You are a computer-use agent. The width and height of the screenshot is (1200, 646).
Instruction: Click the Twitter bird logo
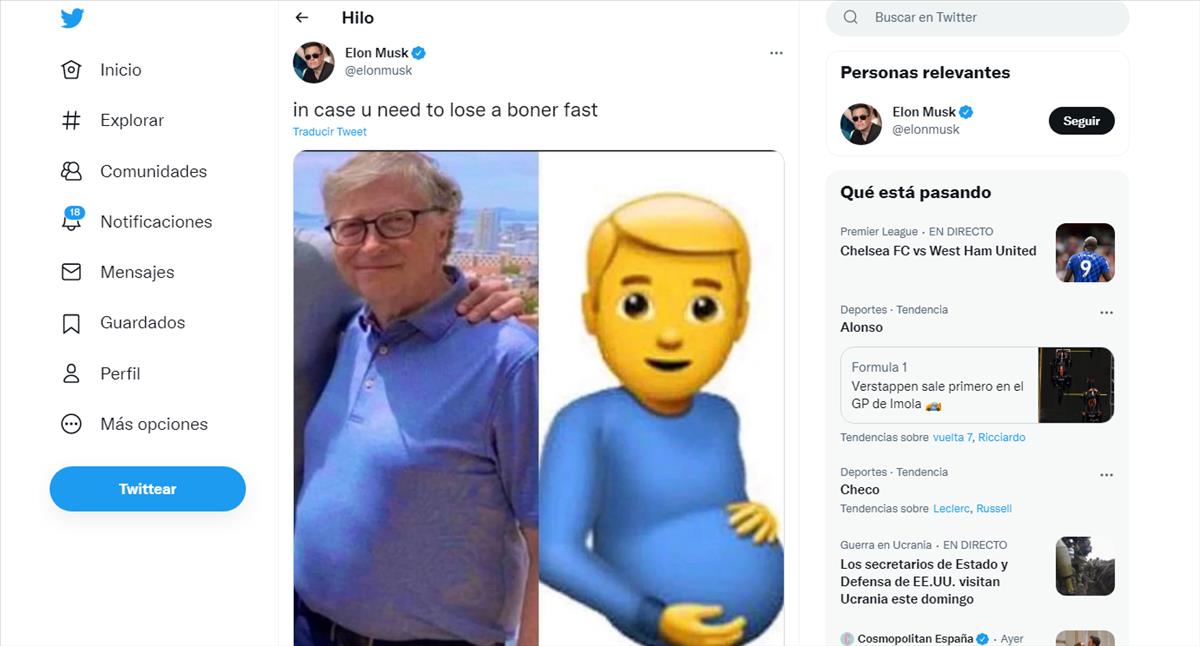(72, 18)
